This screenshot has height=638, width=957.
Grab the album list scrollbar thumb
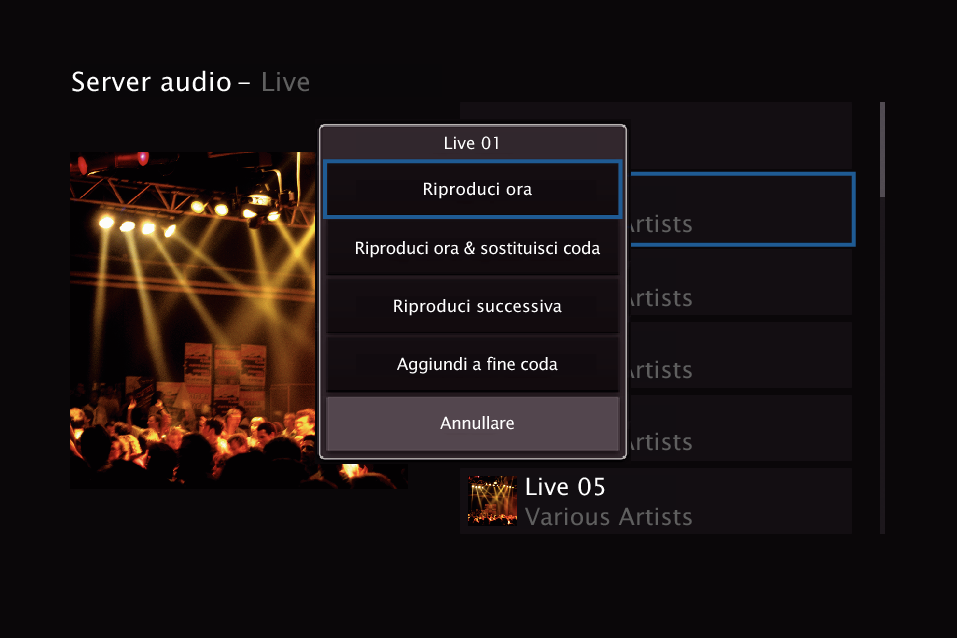pos(882,150)
